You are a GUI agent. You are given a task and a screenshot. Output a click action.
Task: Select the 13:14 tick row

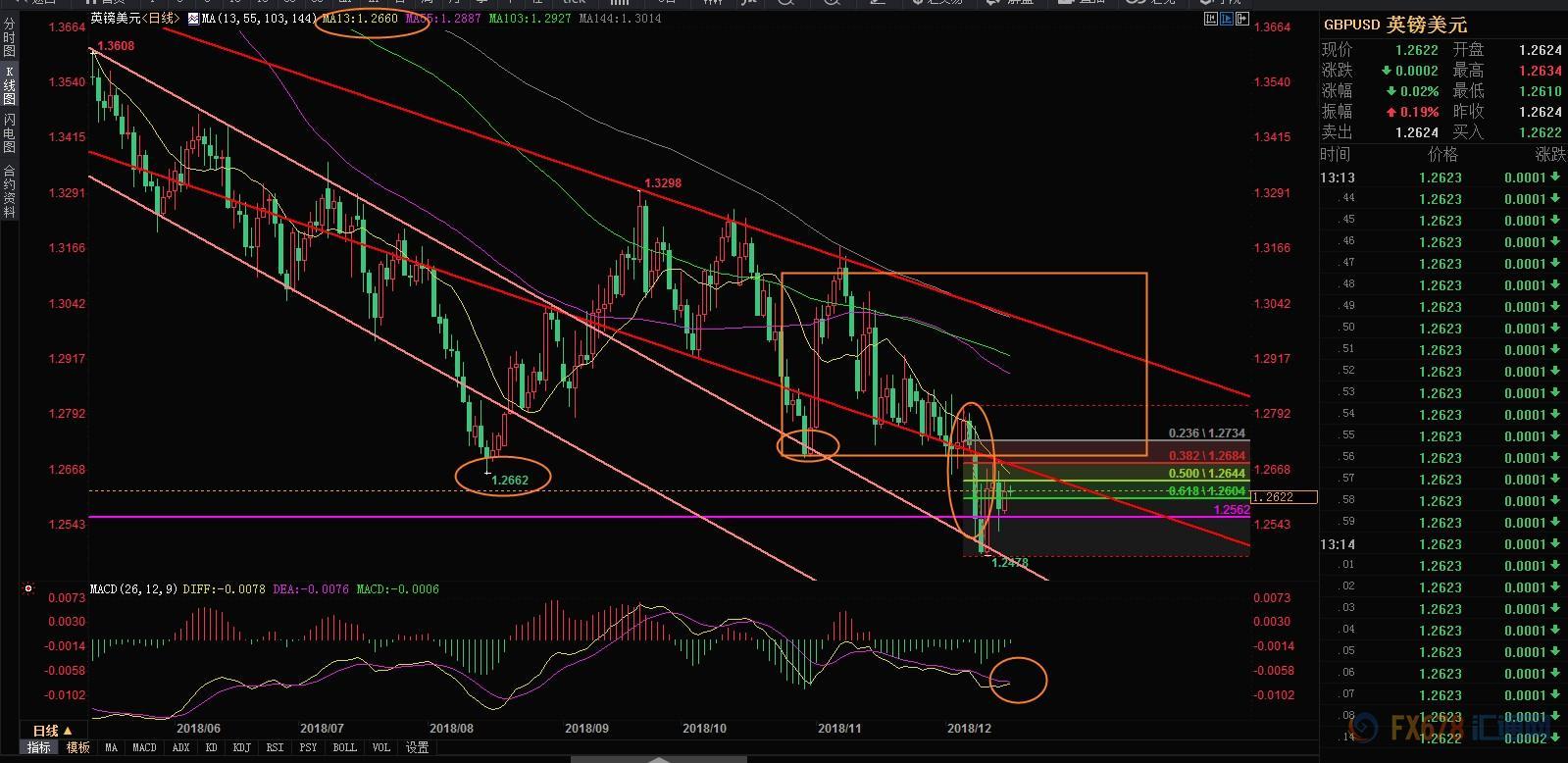pos(1442,544)
